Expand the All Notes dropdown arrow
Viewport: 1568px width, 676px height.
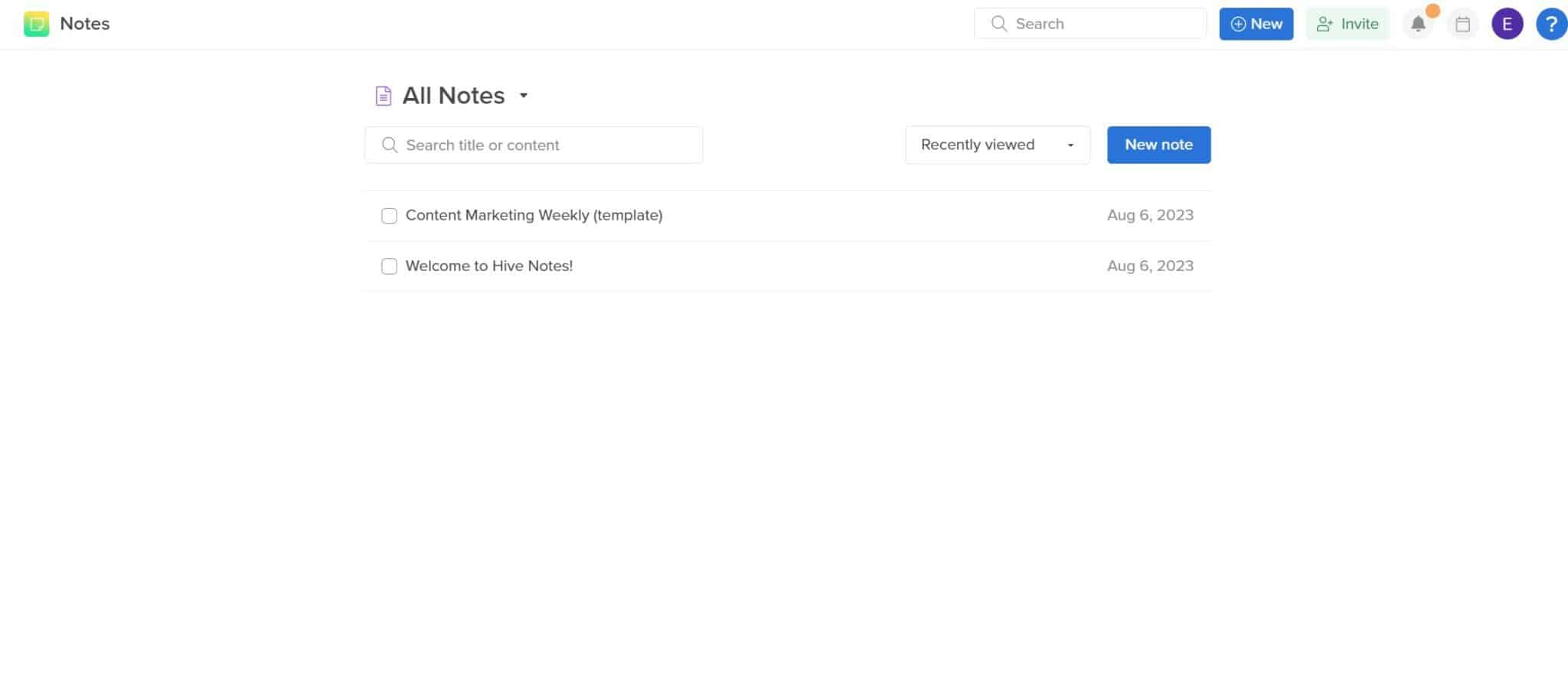(x=524, y=96)
